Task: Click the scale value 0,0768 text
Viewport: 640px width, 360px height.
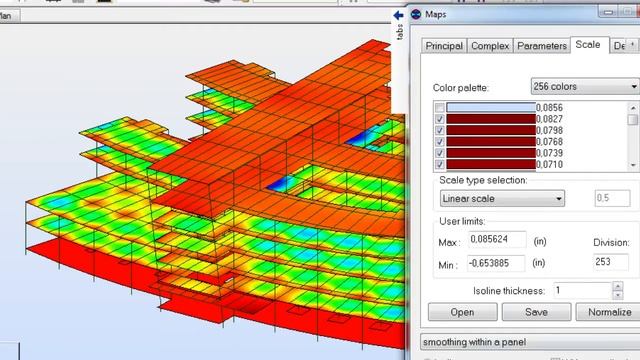Action: click(x=549, y=142)
